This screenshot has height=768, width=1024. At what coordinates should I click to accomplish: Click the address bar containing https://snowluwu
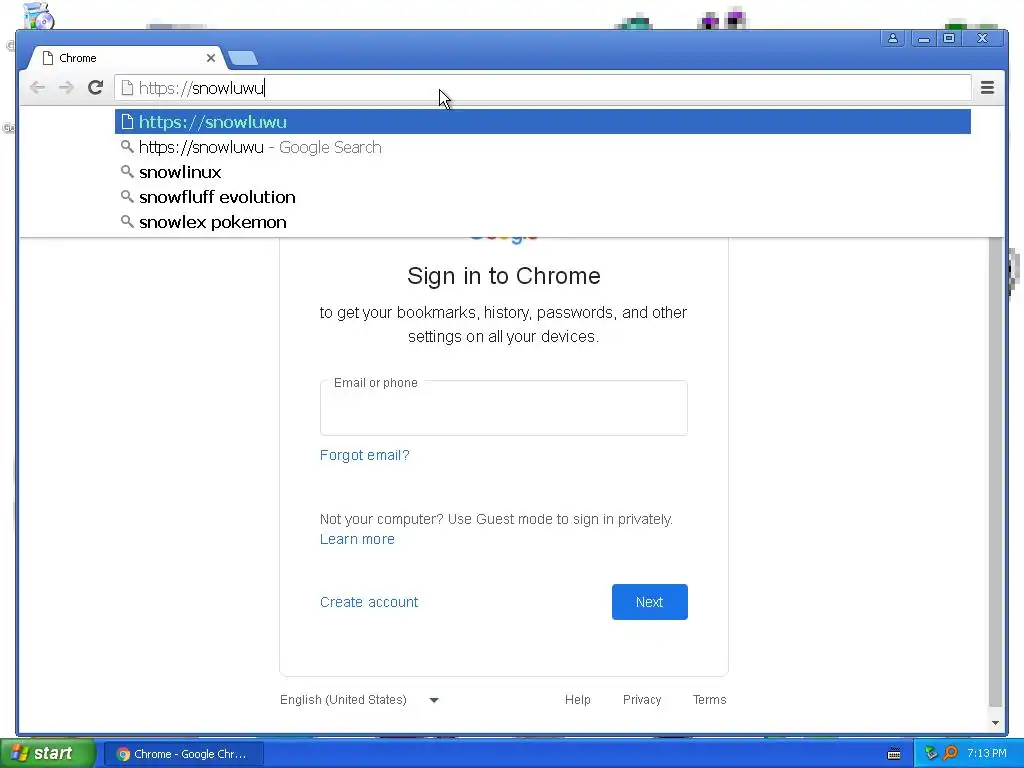click(x=543, y=88)
